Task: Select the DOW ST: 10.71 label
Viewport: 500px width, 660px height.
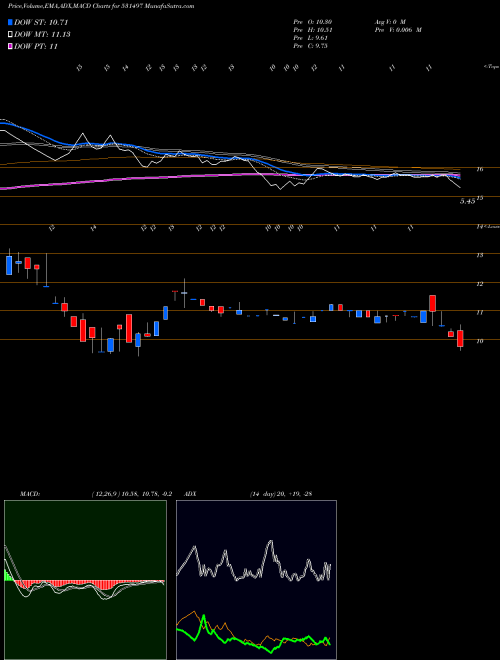Action: [x=41, y=22]
